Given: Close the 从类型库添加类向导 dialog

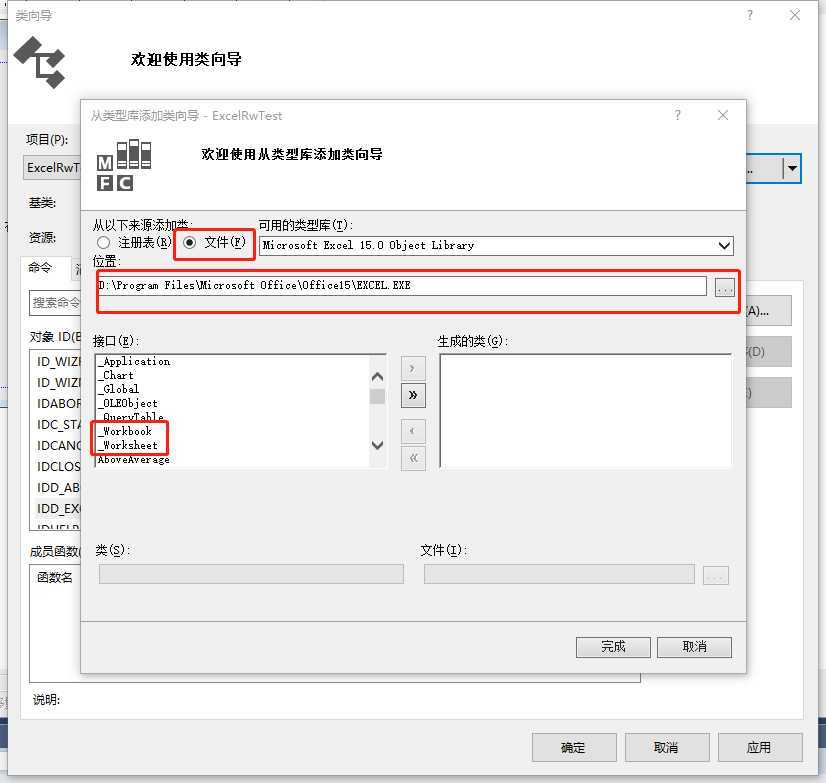Looking at the screenshot, I should click(x=723, y=115).
